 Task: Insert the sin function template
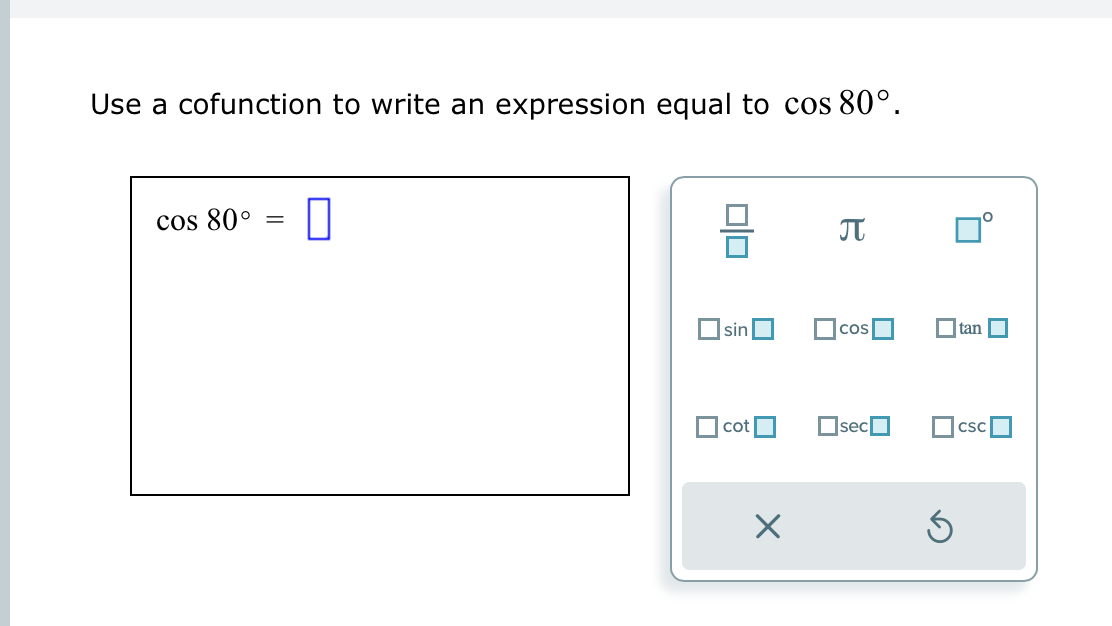click(735, 329)
